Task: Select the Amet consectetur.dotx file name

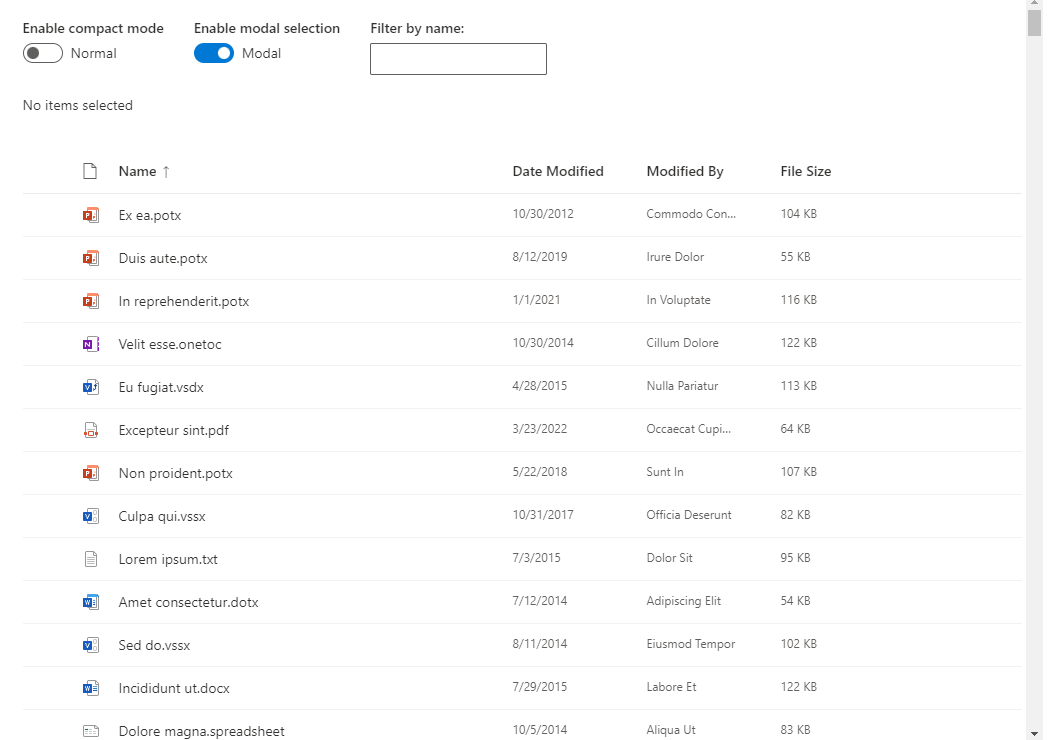Action: click(189, 602)
